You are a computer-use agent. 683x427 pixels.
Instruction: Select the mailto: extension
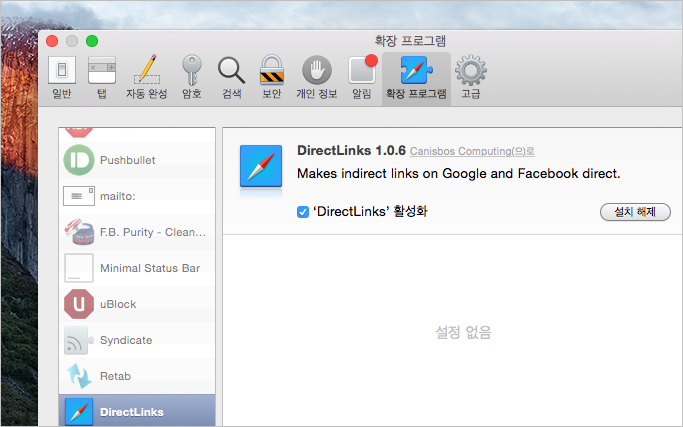pos(137,196)
